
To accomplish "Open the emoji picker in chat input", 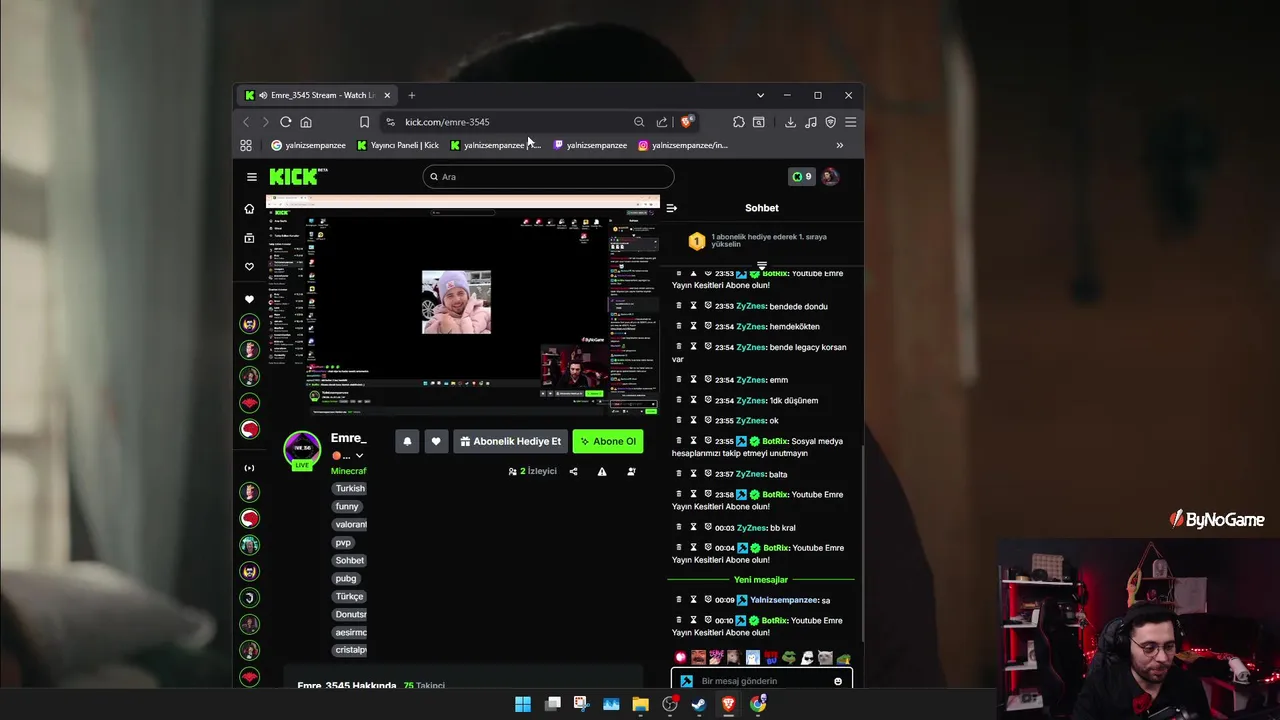I will tap(838, 681).
